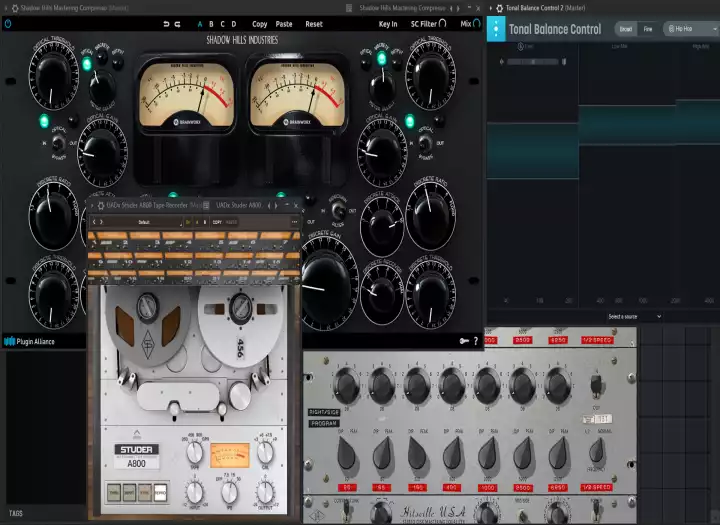Click Copy in Shadow Hills toolbar
This screenshot has height=525, width=720.
(259, 24)
